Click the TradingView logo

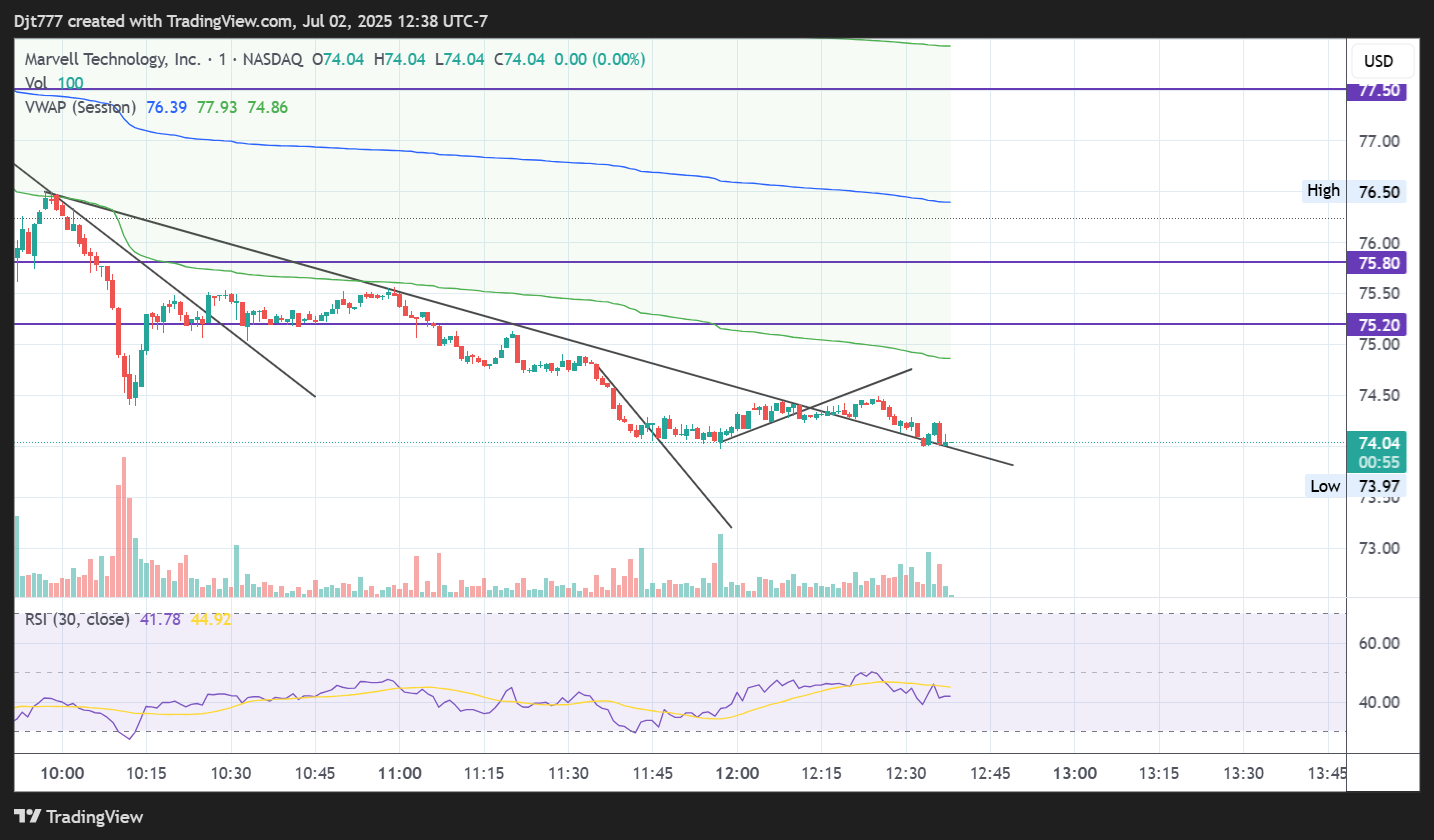click(x=79, y=816)
